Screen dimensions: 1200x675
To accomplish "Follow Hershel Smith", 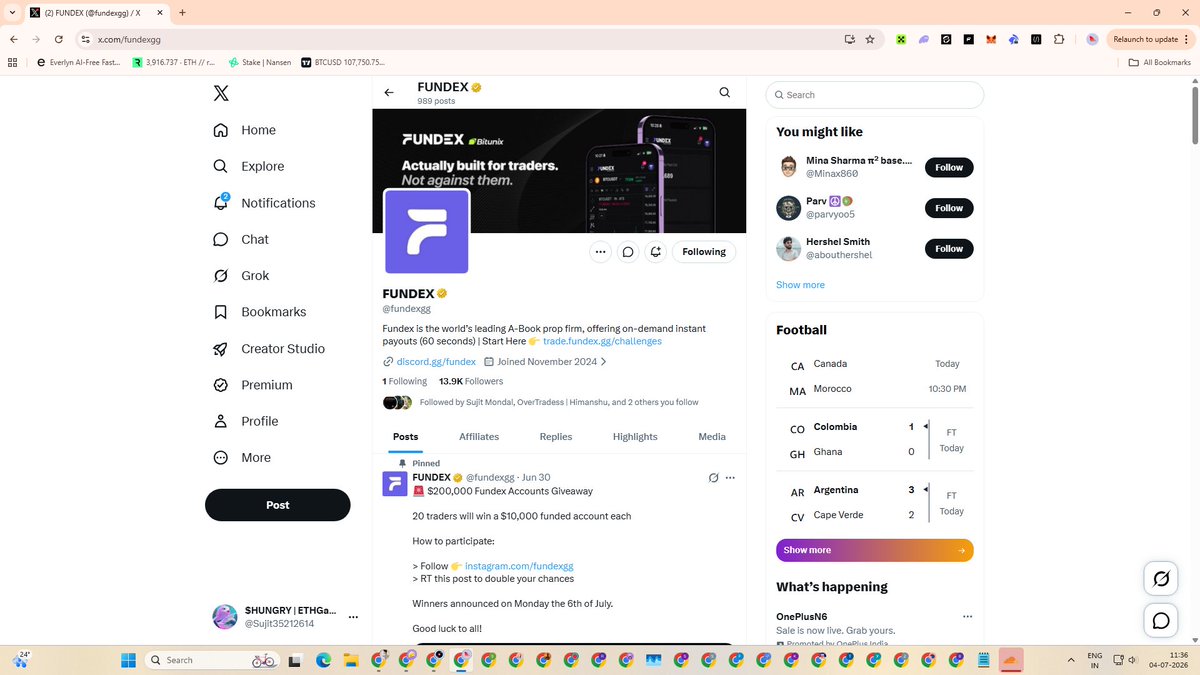I will tap(949, 248).
